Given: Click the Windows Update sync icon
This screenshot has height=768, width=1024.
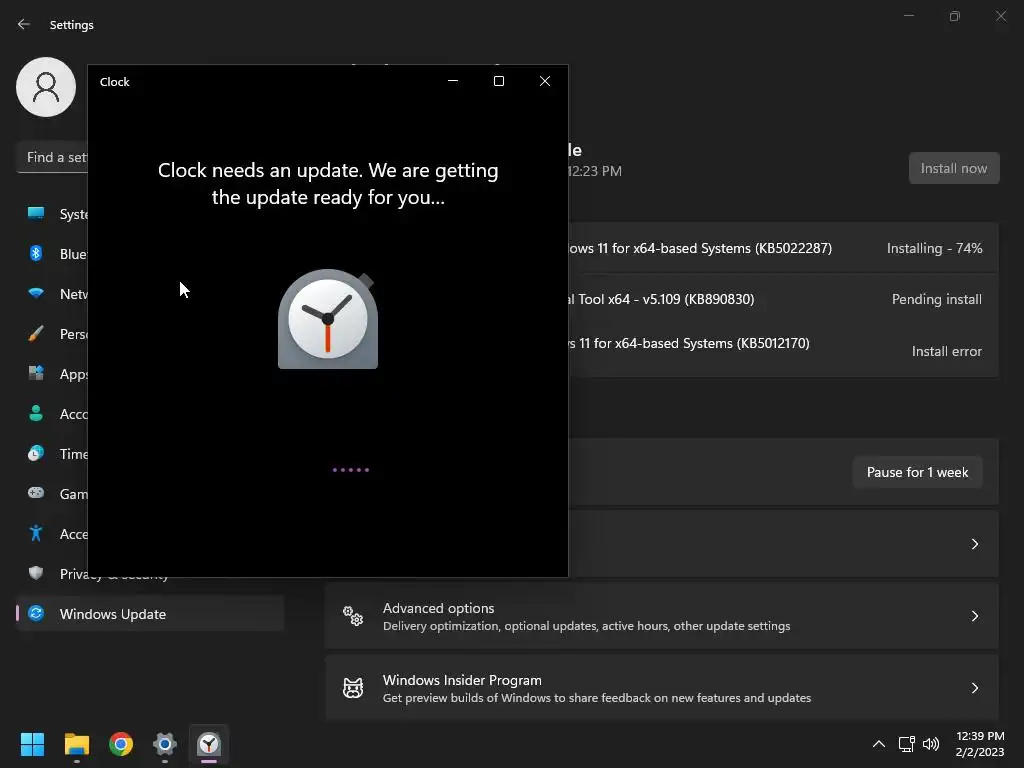Looking at the screenshot, I should click(x=36, y=613).
